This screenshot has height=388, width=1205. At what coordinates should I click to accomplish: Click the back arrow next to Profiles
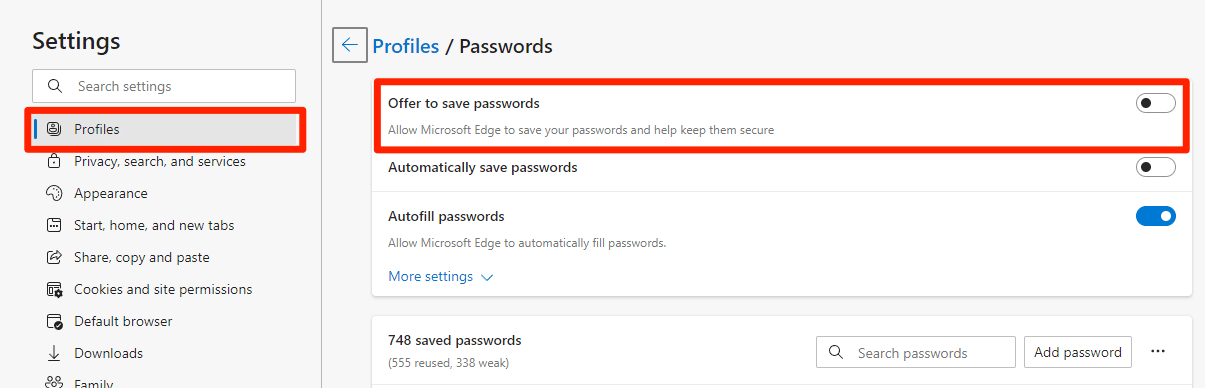click(350, 45)
